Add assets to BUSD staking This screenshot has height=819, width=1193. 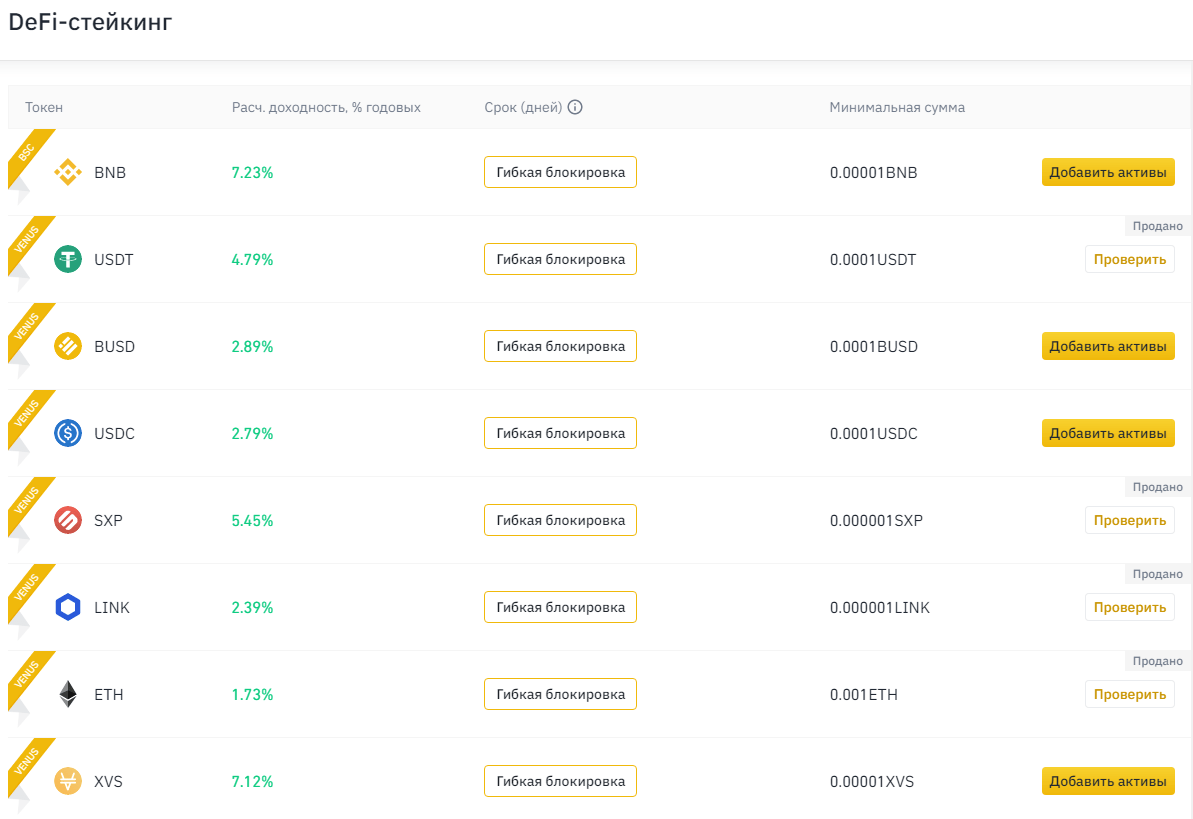click(x=1107, y=346)
